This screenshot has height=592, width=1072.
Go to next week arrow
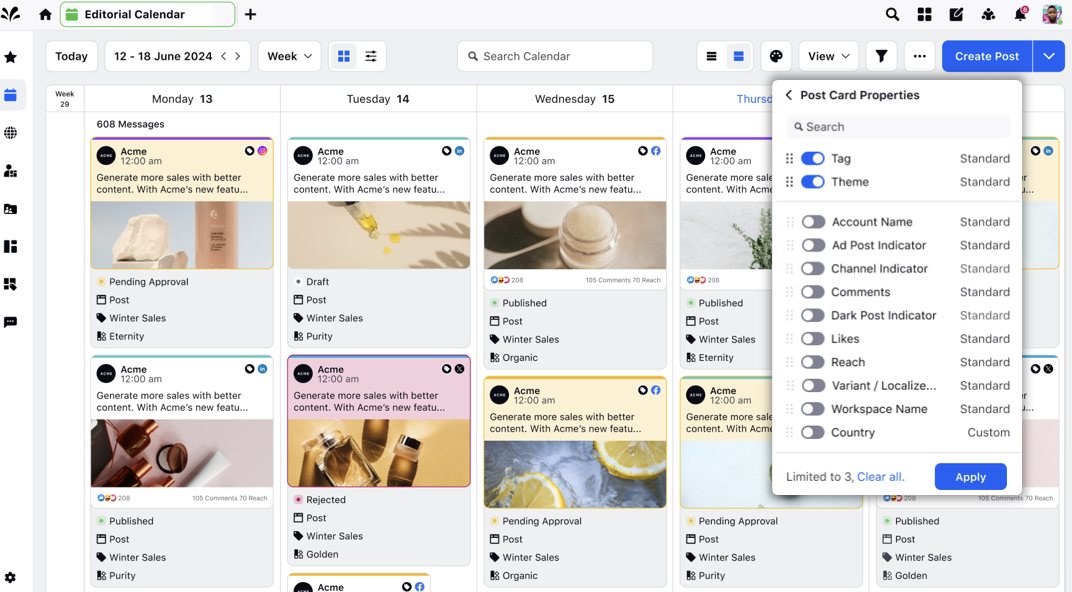pyautogui.click(x=238, y=56)
